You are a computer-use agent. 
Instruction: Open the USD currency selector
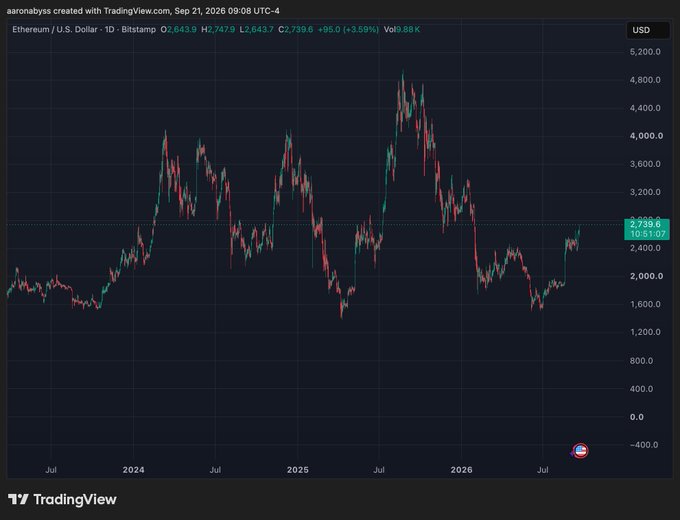(x=647, y=30)
